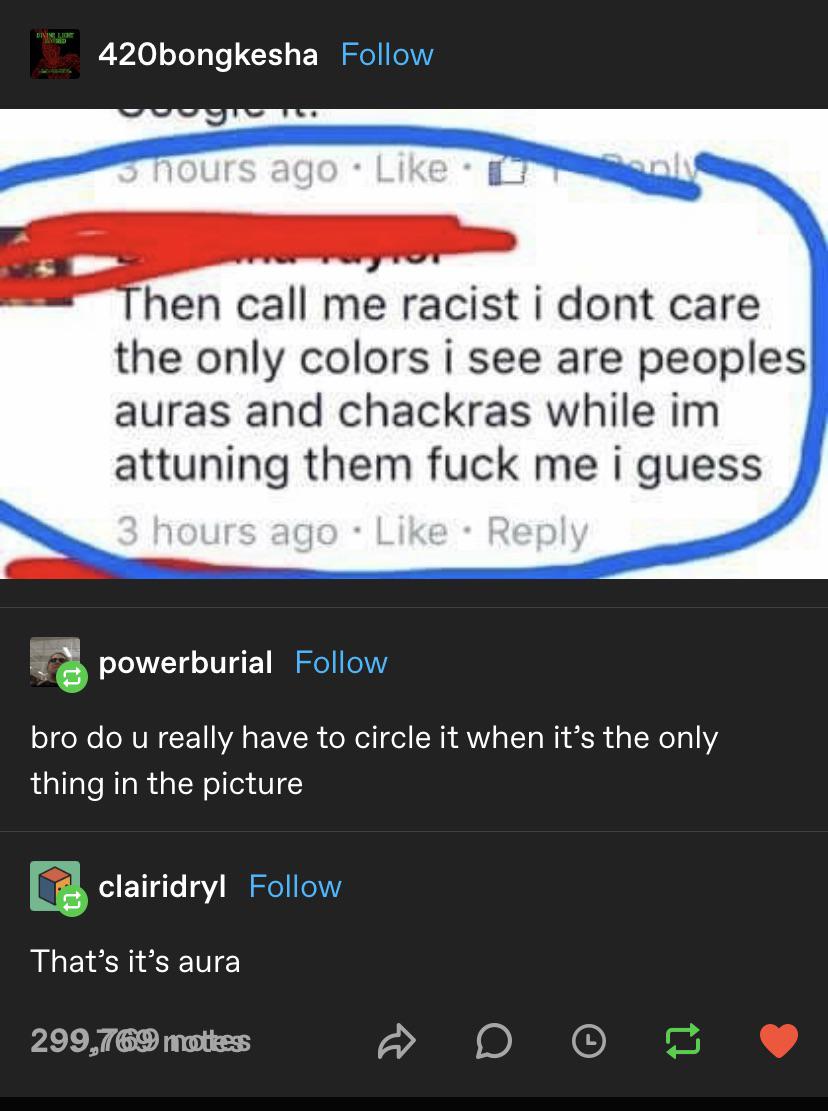The width and height of the screenshot is (828, 1111).
Task: Open clairidryl's cube avatar
Action: [55, 886]
